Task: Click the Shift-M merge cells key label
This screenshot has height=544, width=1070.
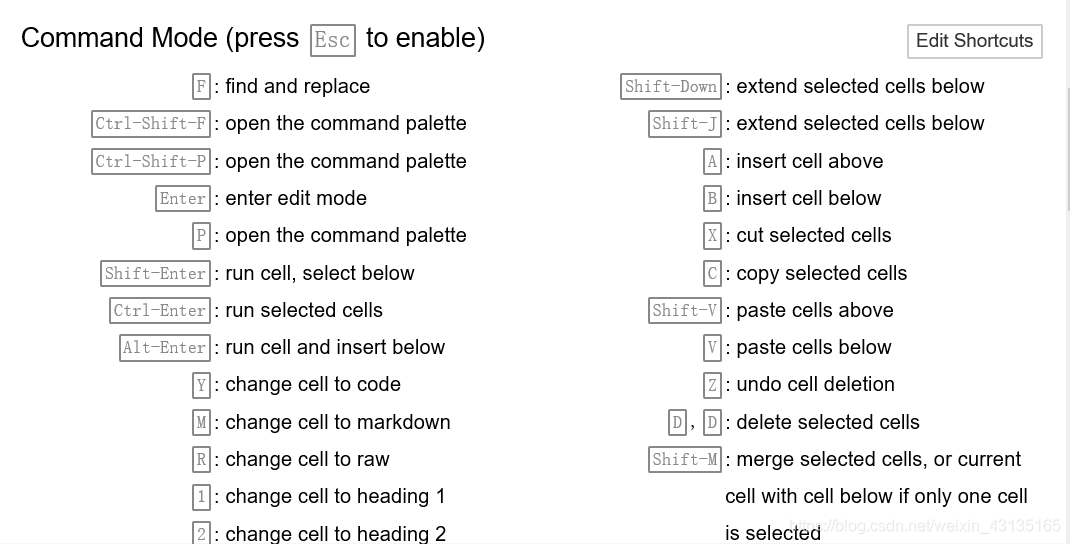Action: pos(685,460)
